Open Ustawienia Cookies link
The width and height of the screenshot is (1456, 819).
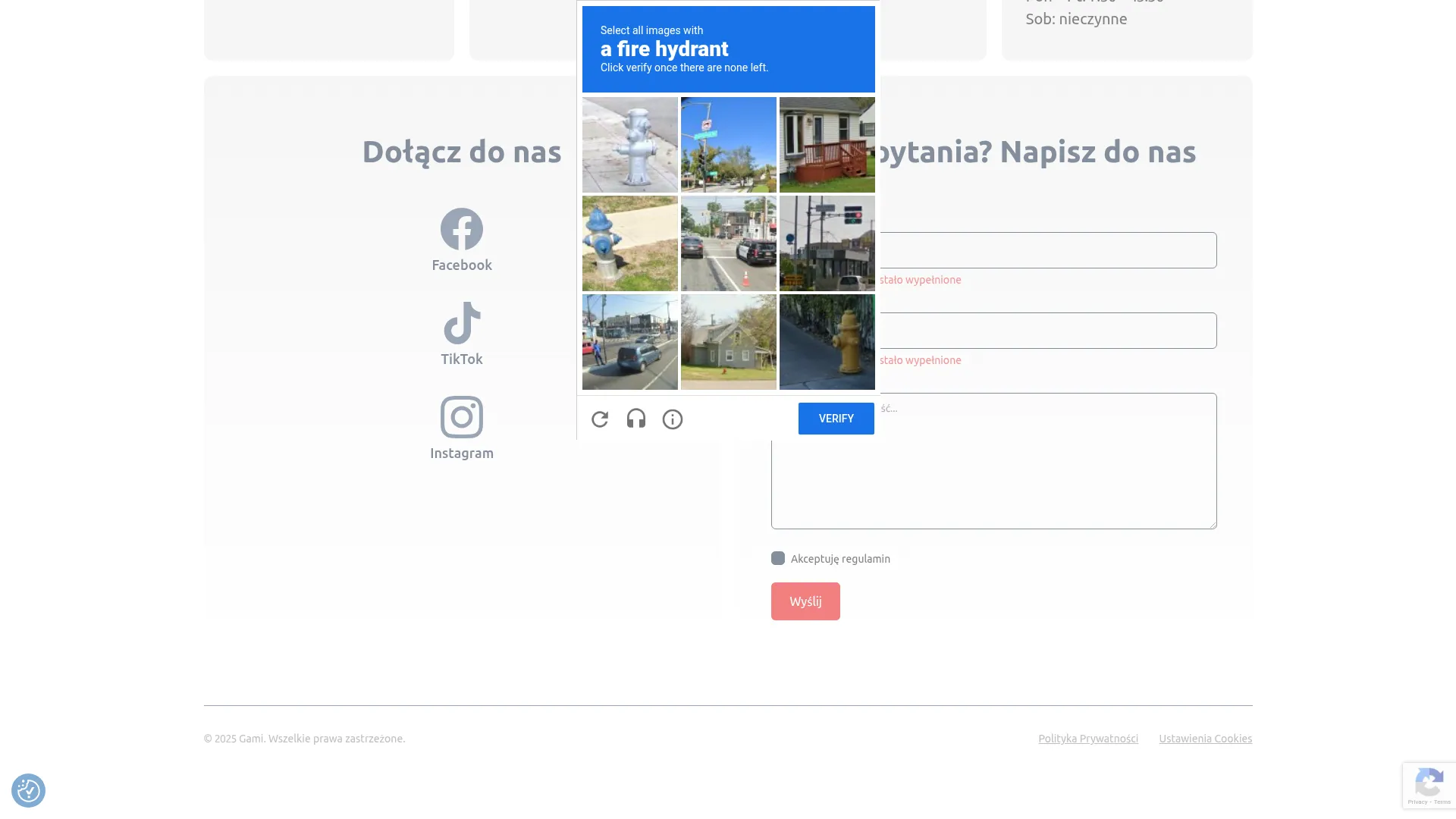pos(1205,739)
